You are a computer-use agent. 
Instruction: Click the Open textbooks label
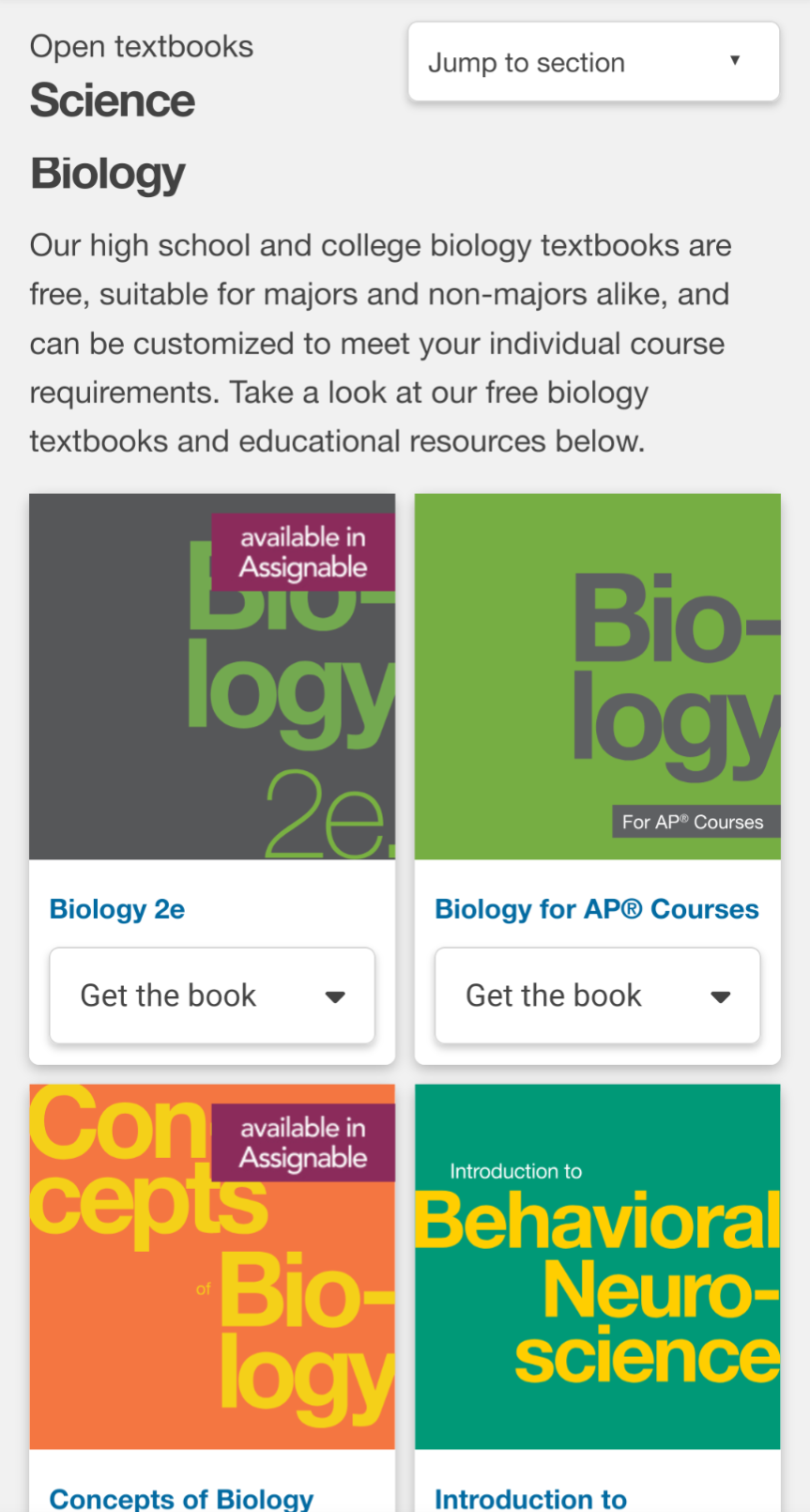point(142,46)
